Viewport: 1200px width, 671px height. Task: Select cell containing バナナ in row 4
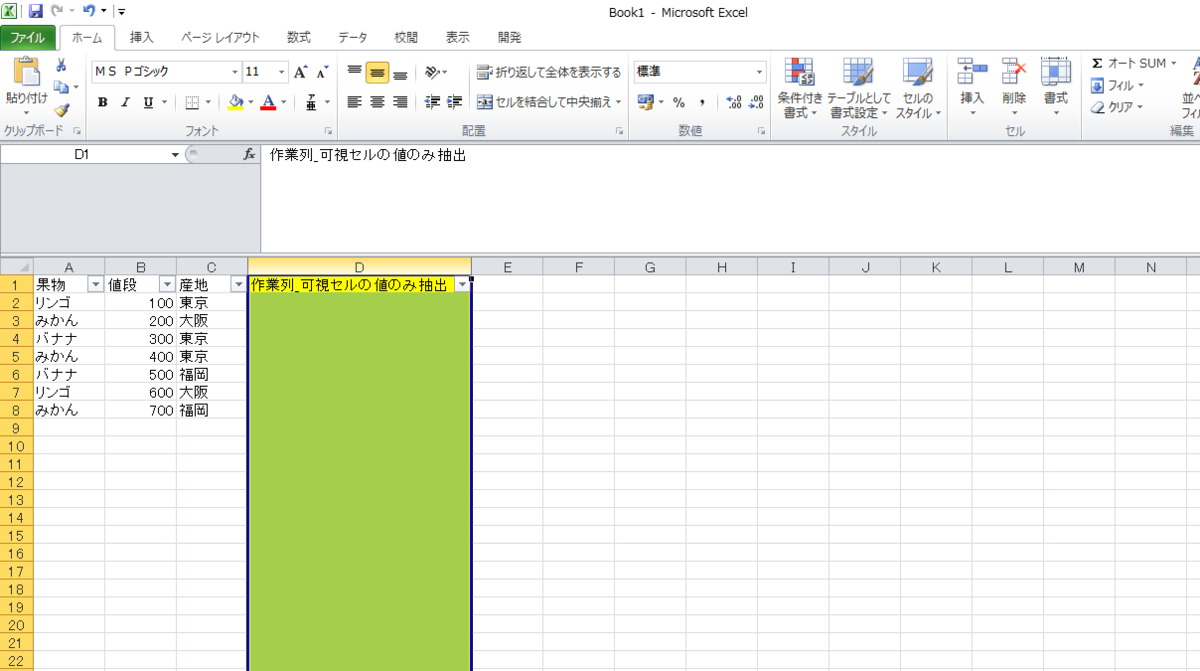pos(69,338)
